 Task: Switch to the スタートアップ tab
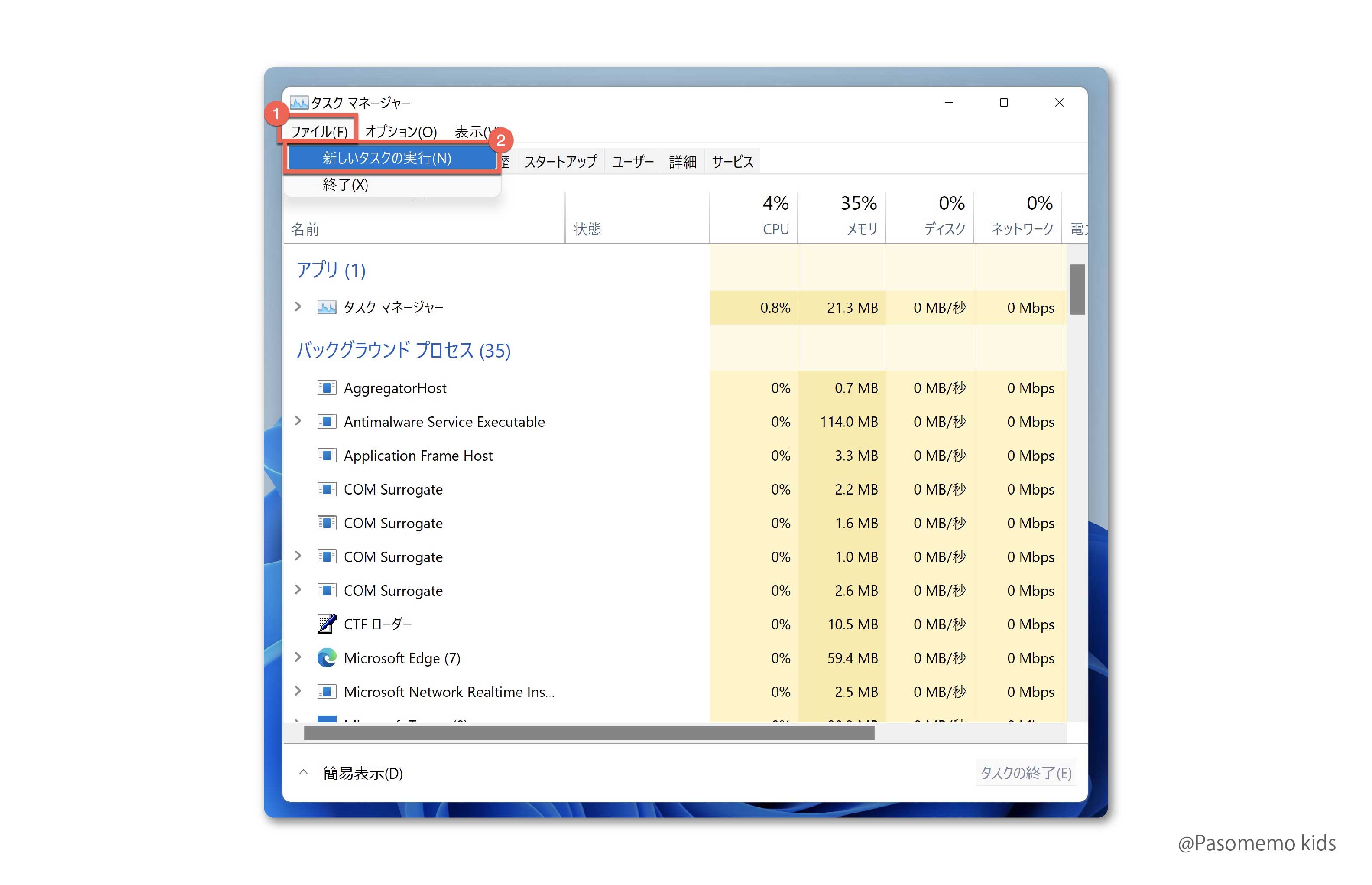[x=561, y=162]
